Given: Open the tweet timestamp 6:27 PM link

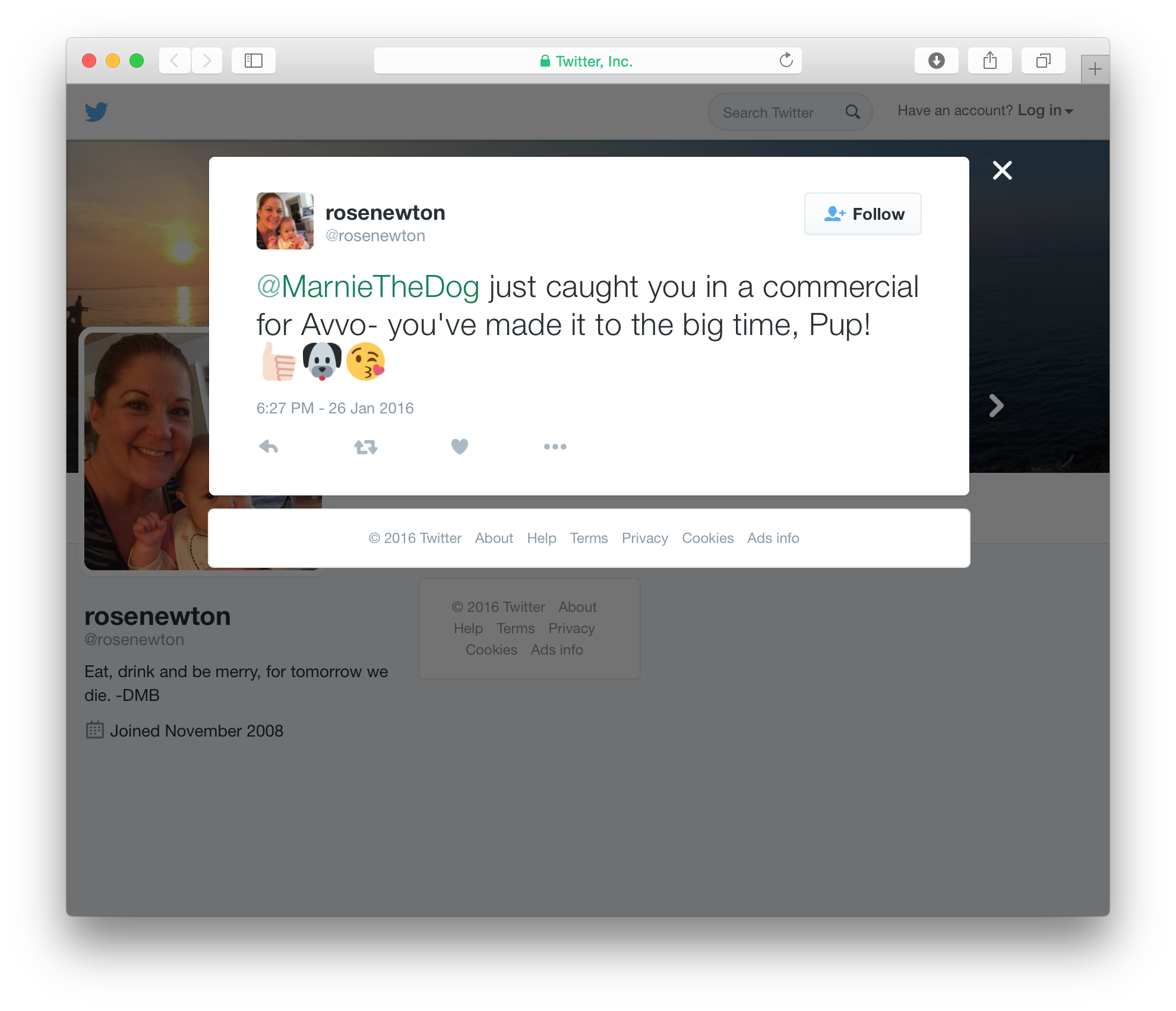Looking at the screenshot, I should tap(335, 408).
